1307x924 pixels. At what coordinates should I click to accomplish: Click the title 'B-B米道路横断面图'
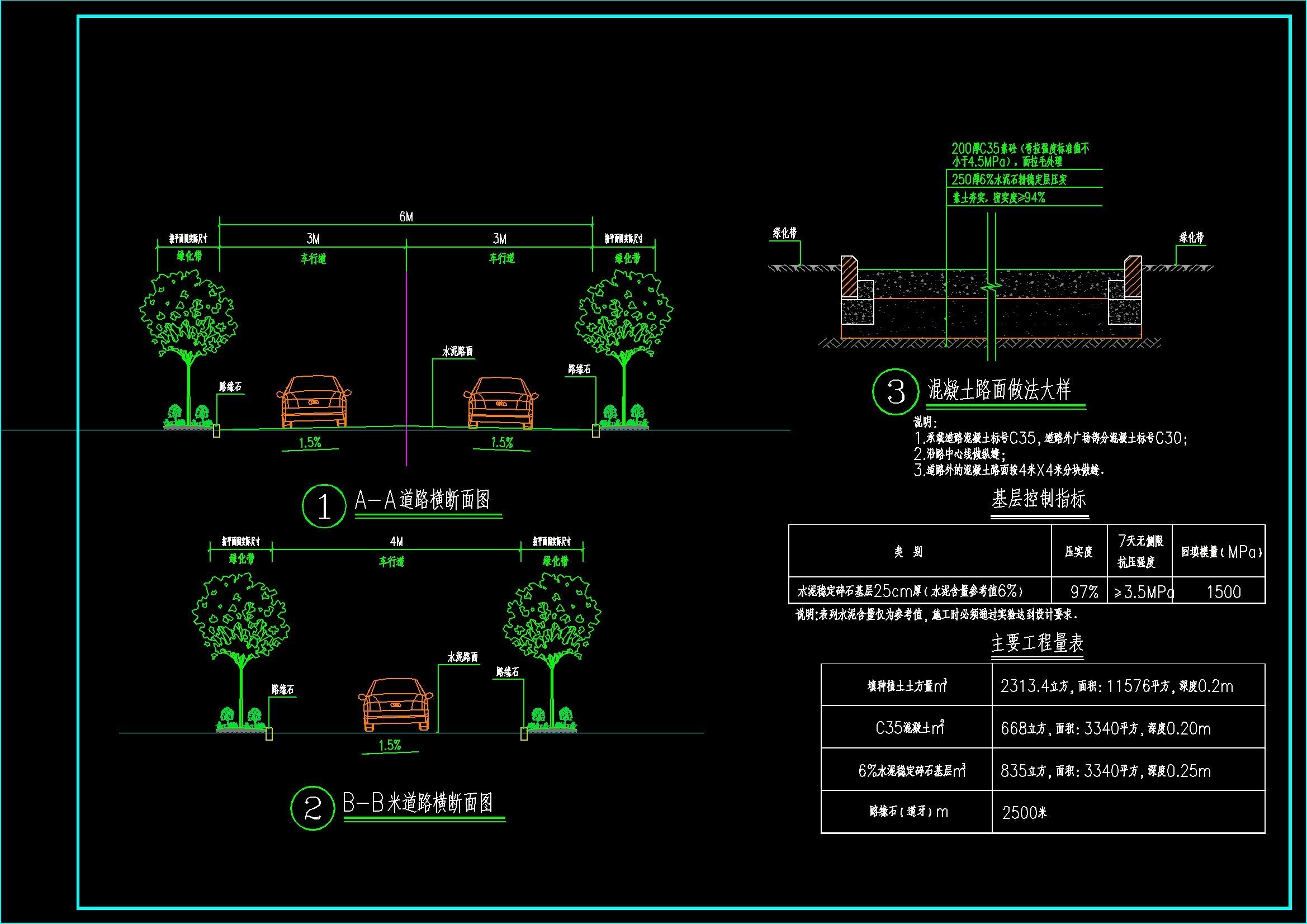pos(418,803)
